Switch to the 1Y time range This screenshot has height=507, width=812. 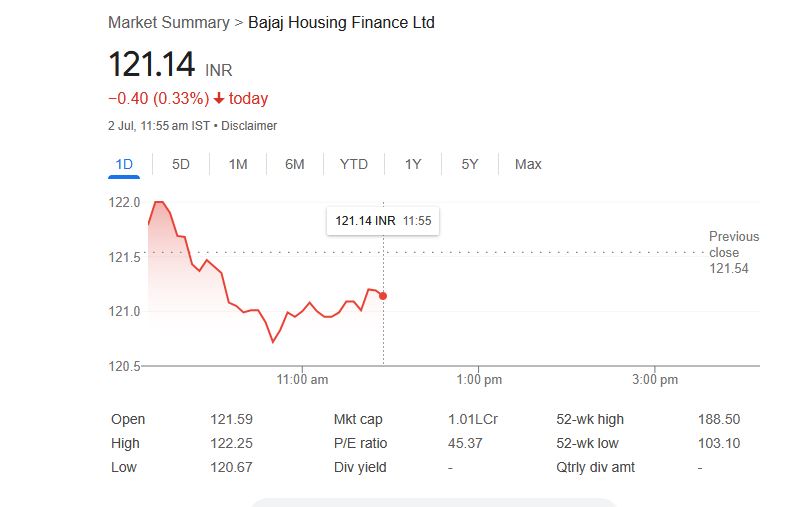(413, 164)
